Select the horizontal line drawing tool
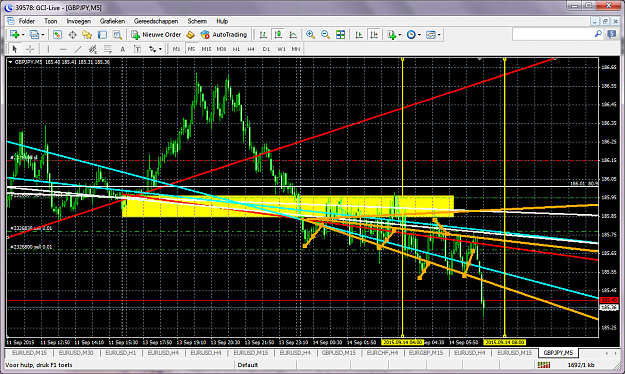The image size is (625, 374). click(x=63, y=49)
